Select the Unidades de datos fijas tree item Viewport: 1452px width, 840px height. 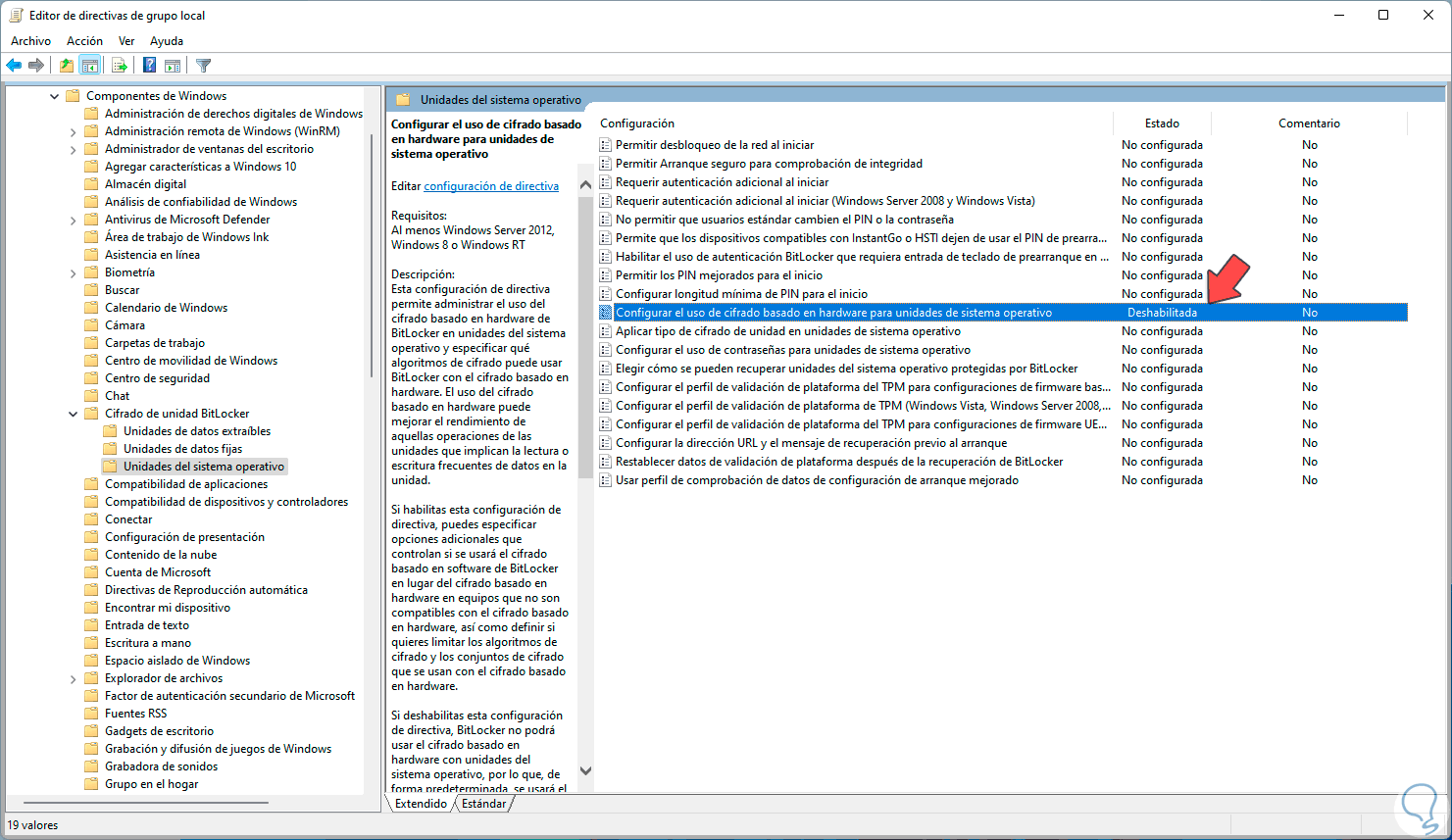(x=182, y=449)
